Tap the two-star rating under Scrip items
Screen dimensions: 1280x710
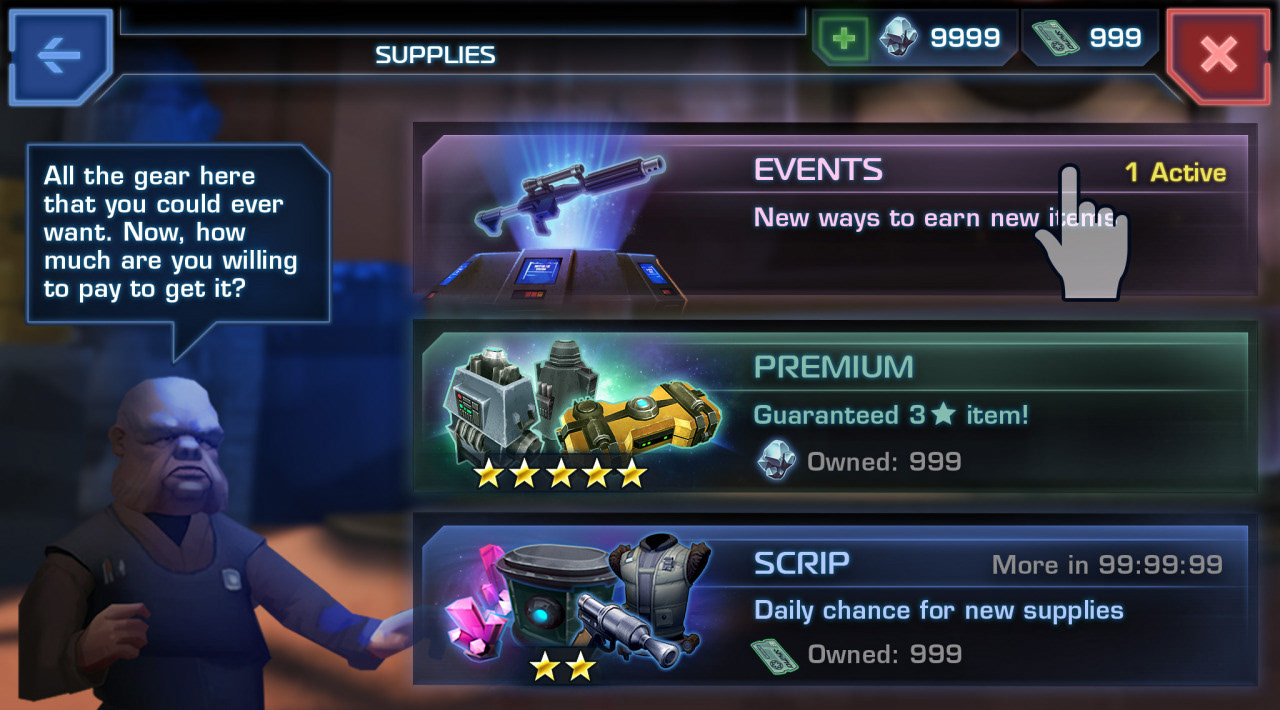point(562,666)
